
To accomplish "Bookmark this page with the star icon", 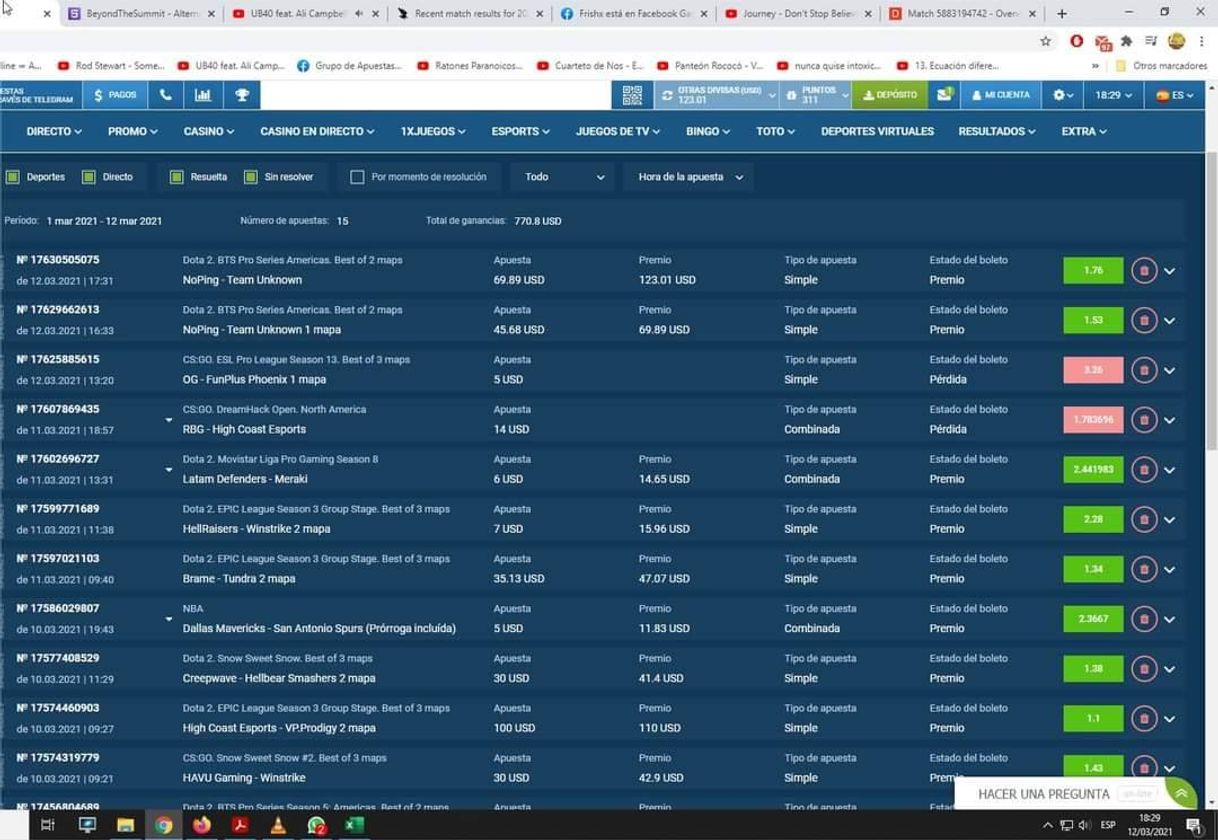I will click(x=1045, y=41).
